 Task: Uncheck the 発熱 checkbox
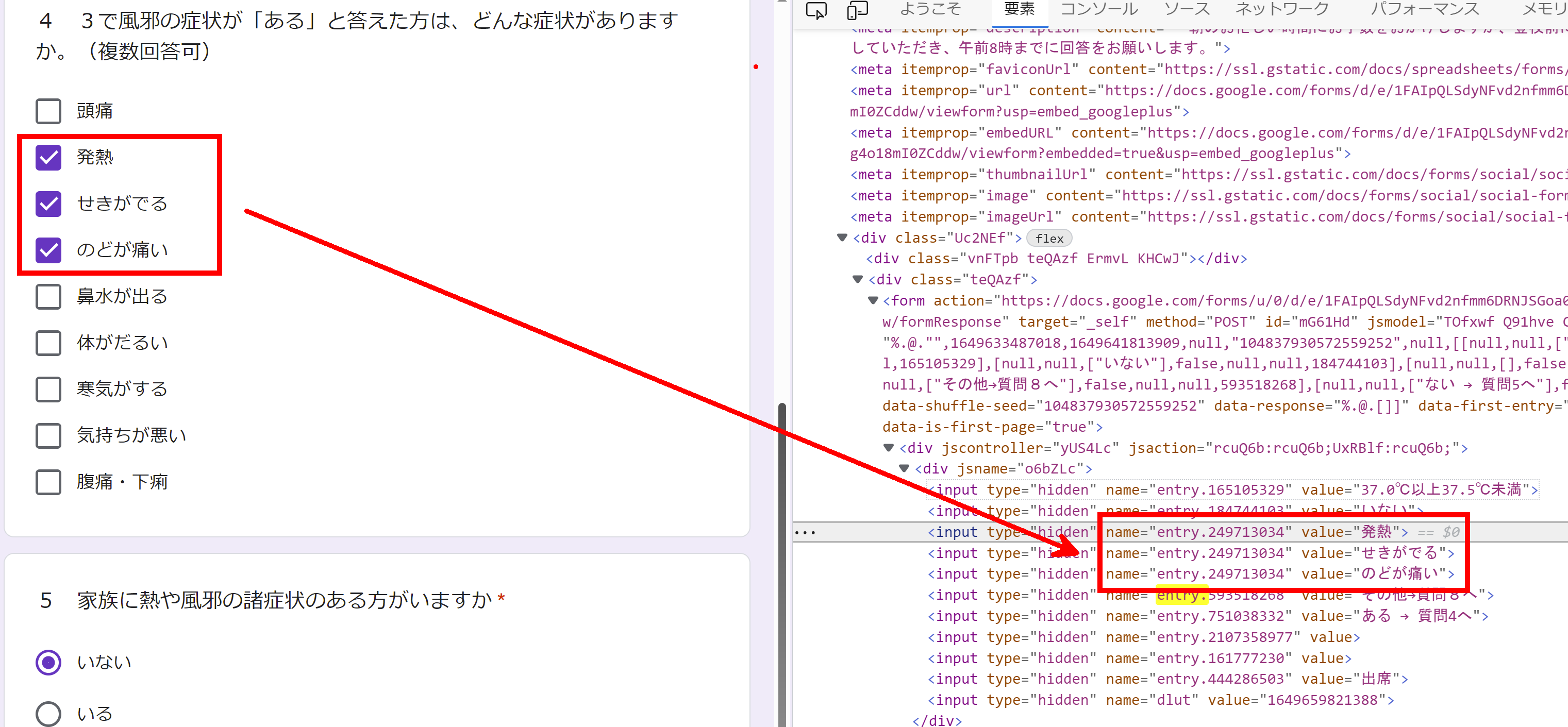pos(47,157)
